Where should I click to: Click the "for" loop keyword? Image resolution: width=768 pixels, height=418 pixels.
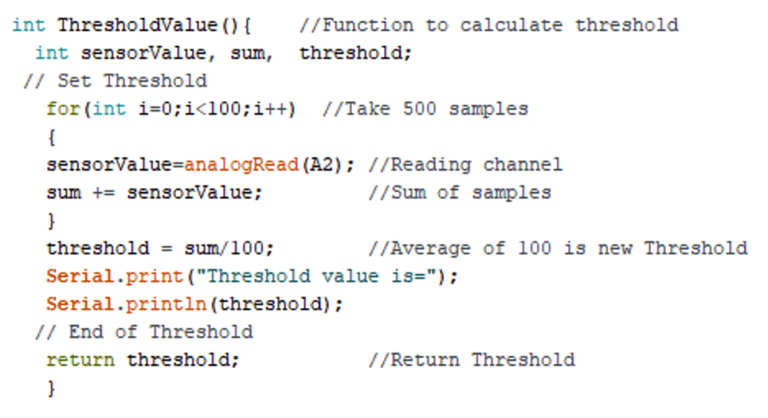[57, 109]
